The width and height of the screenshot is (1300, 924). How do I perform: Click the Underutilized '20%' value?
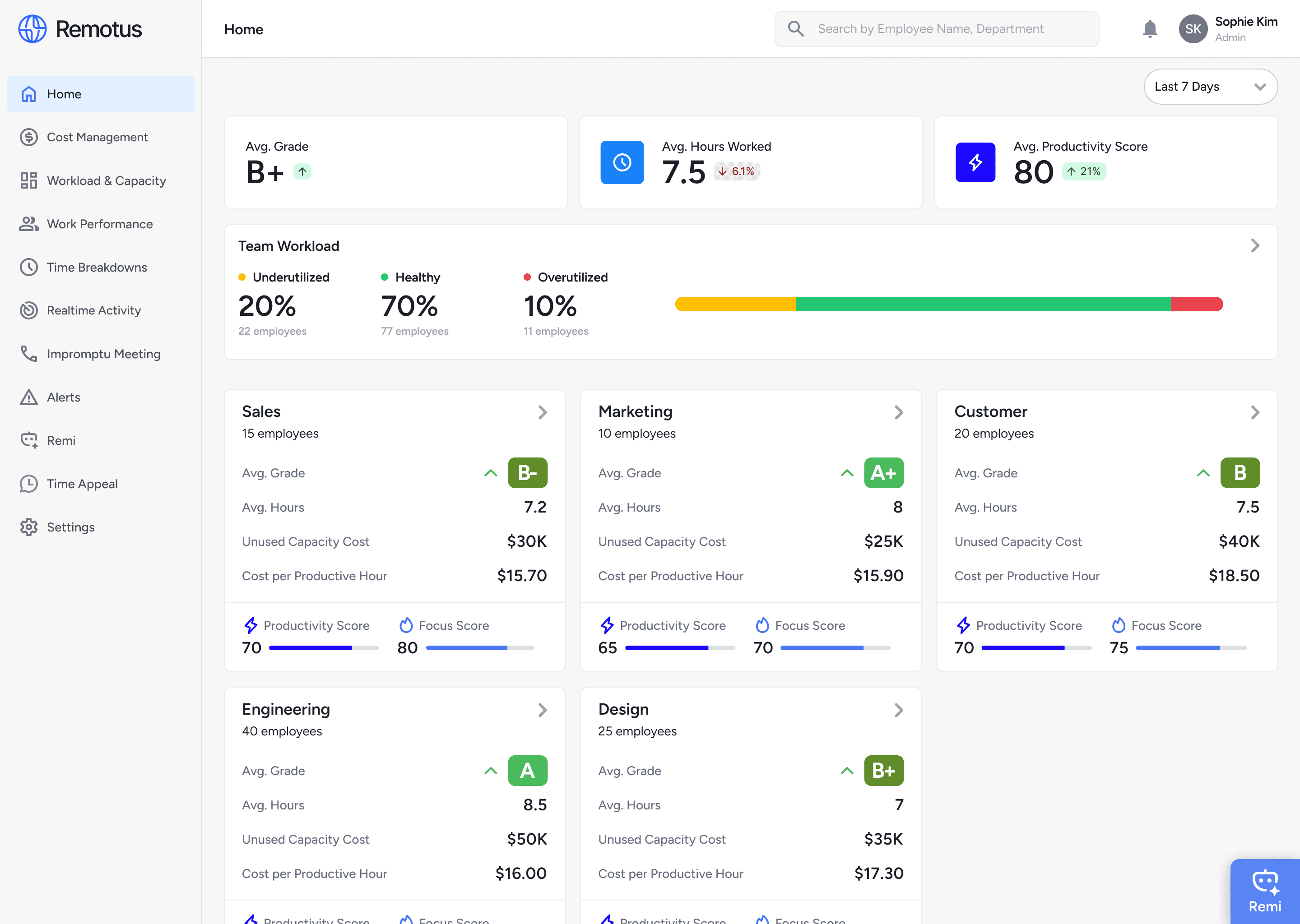click(x=267, y=306)
